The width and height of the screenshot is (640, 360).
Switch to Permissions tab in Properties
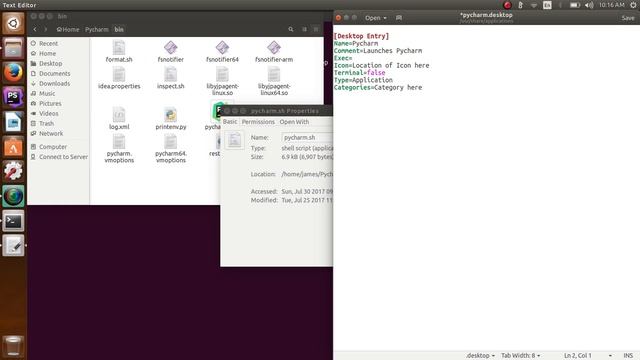(x=258, y=122)
